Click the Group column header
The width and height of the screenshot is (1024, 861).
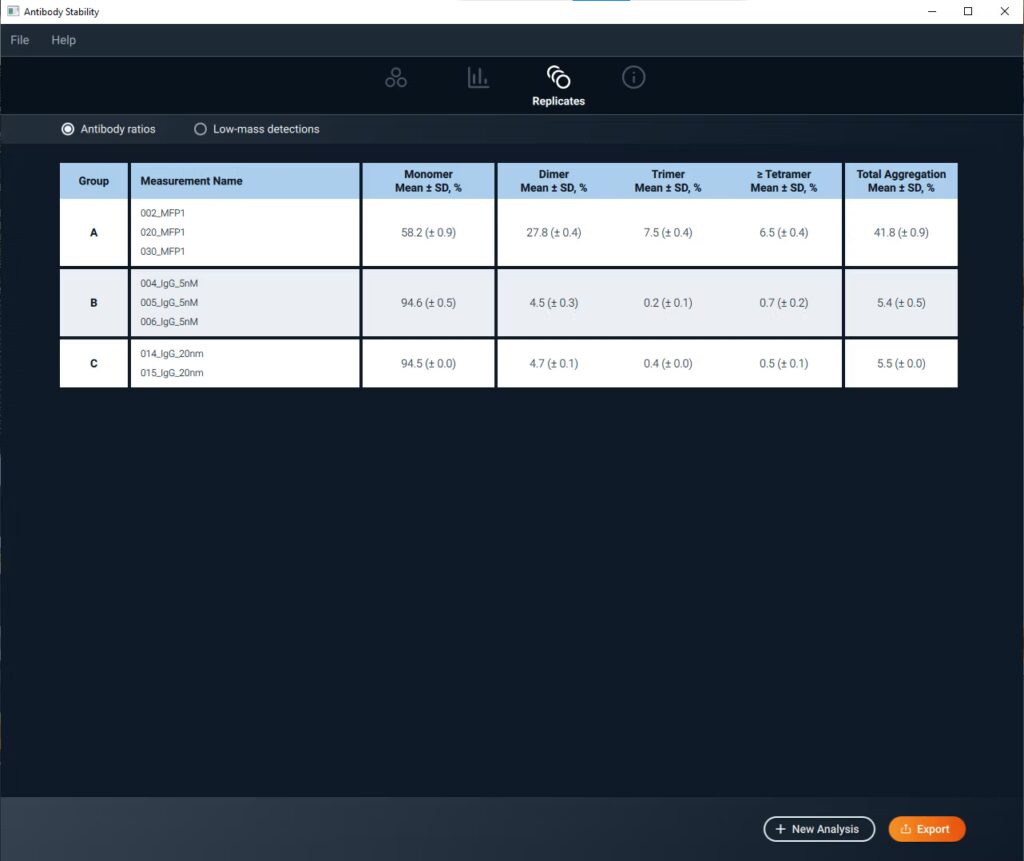(94, 181)
